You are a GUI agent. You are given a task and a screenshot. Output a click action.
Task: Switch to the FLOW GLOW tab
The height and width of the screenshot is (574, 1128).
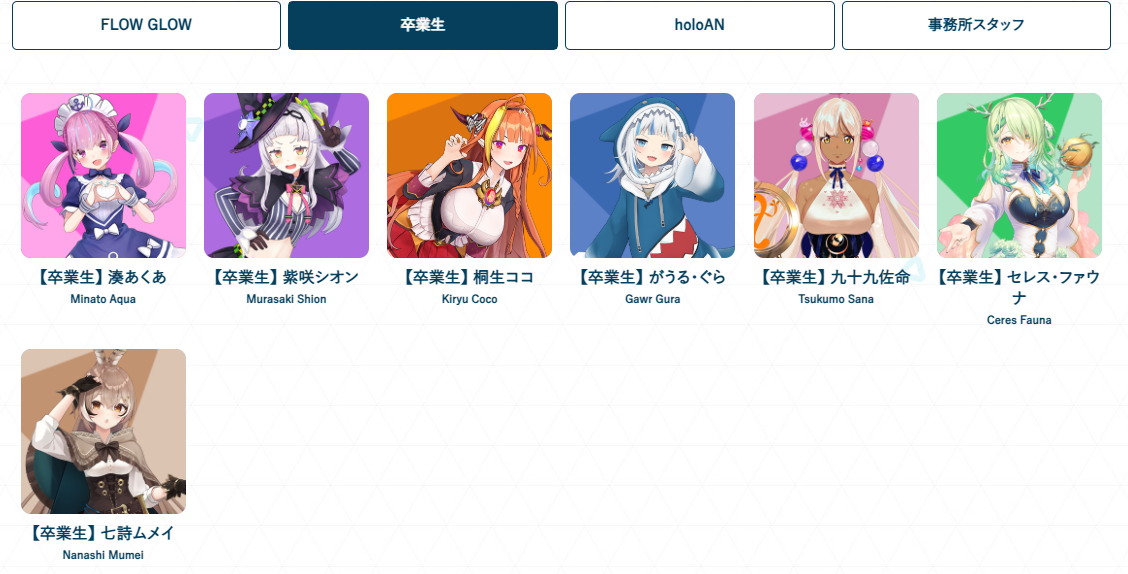146,25
